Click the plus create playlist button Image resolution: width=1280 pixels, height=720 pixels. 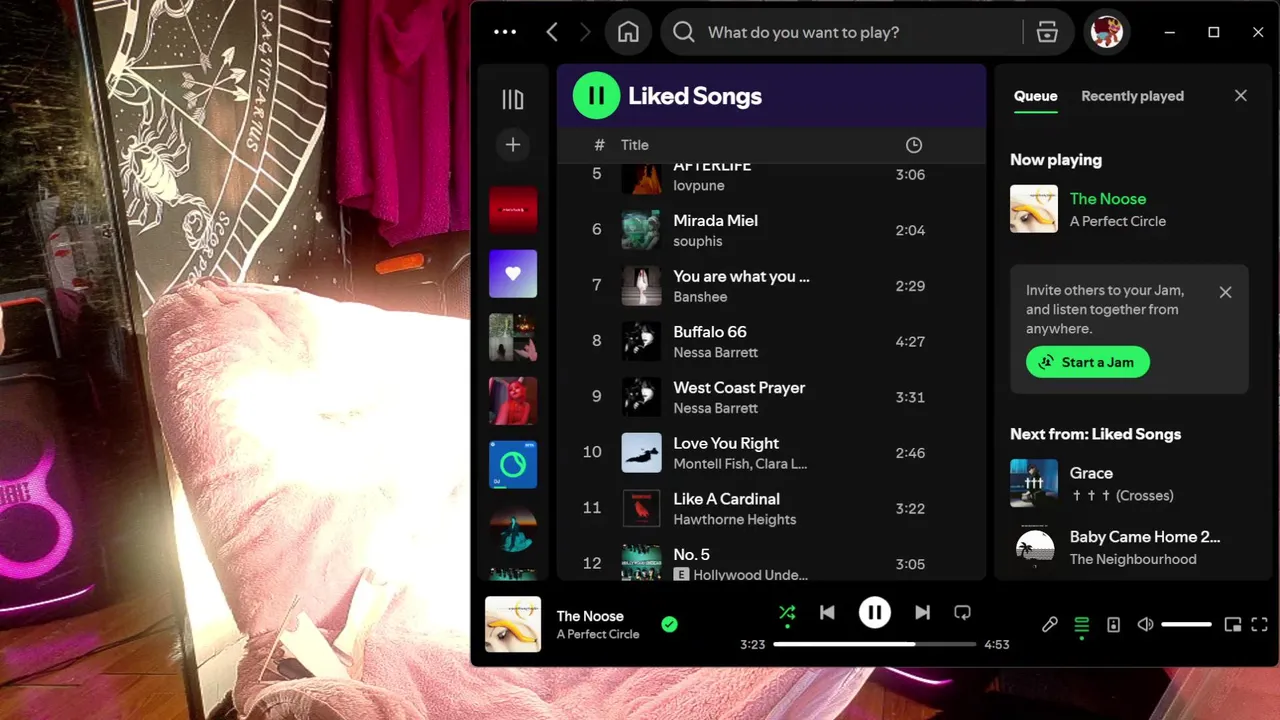(513, 145)
